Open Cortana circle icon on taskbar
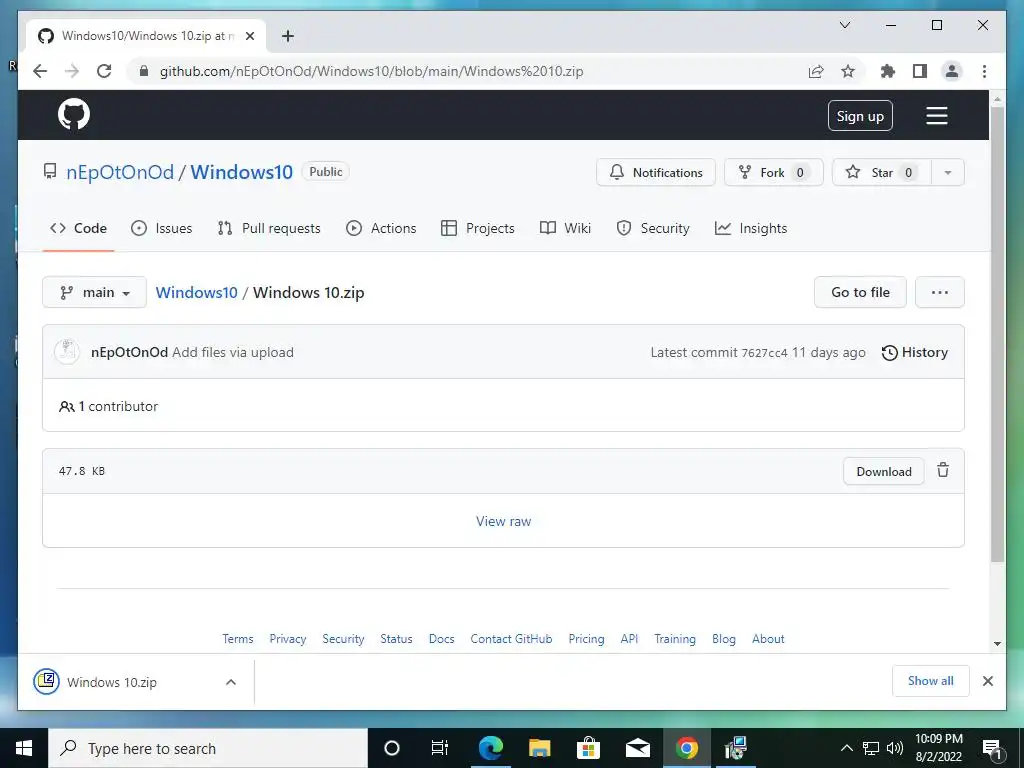1024x768 pixels. point(391,748)
